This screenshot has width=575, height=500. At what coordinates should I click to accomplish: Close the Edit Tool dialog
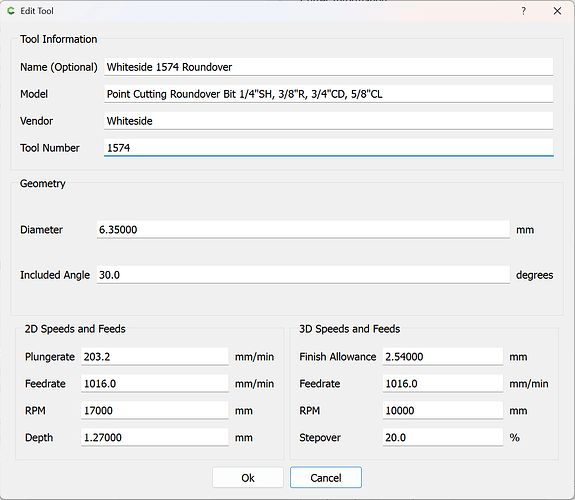[x=557, y=11]
